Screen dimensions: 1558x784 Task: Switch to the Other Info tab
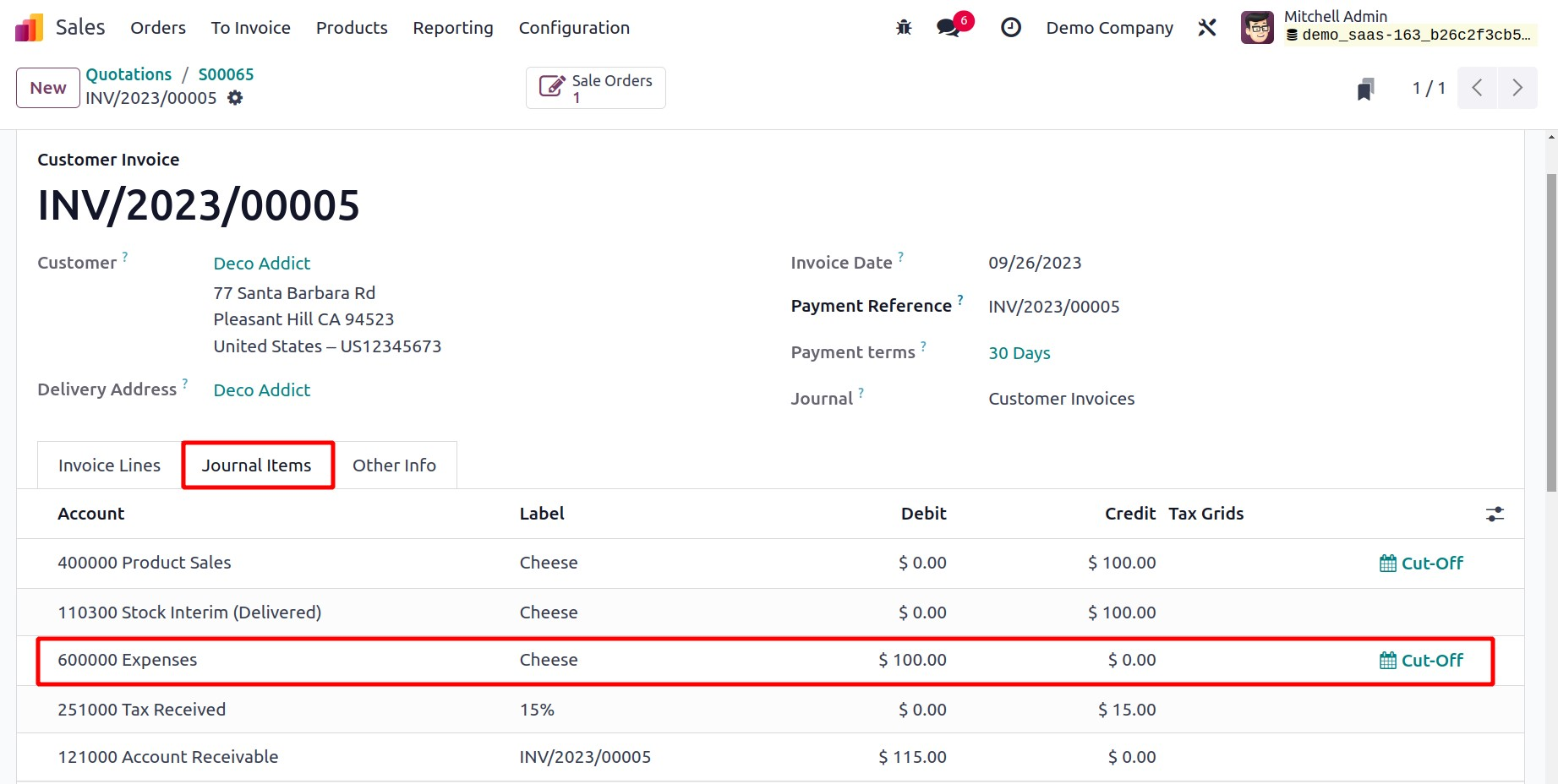click(394, 465)
